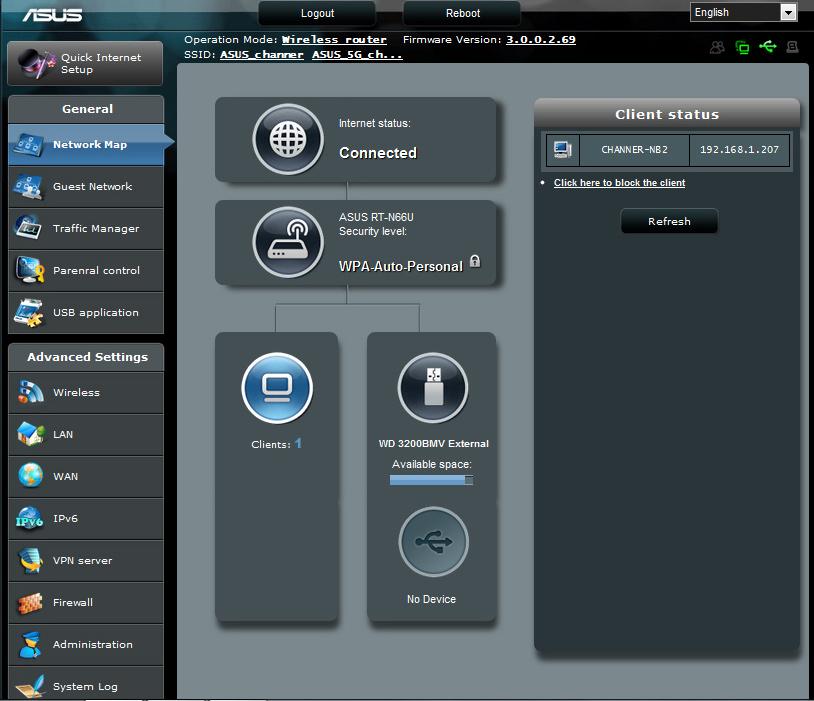Click the Available space progress bar
814x701 pixels.
[x=431, y=480]
